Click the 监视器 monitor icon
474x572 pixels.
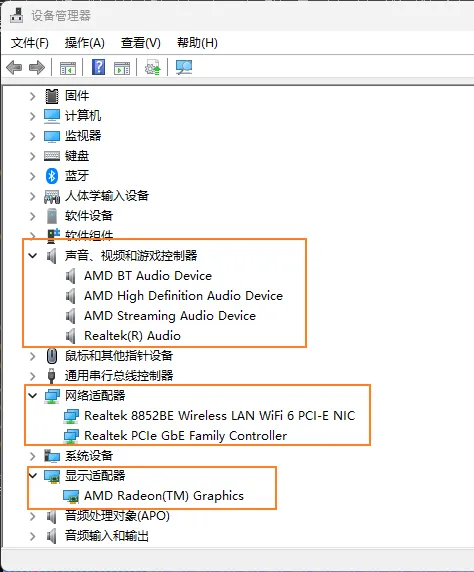(x=52, y=136)
